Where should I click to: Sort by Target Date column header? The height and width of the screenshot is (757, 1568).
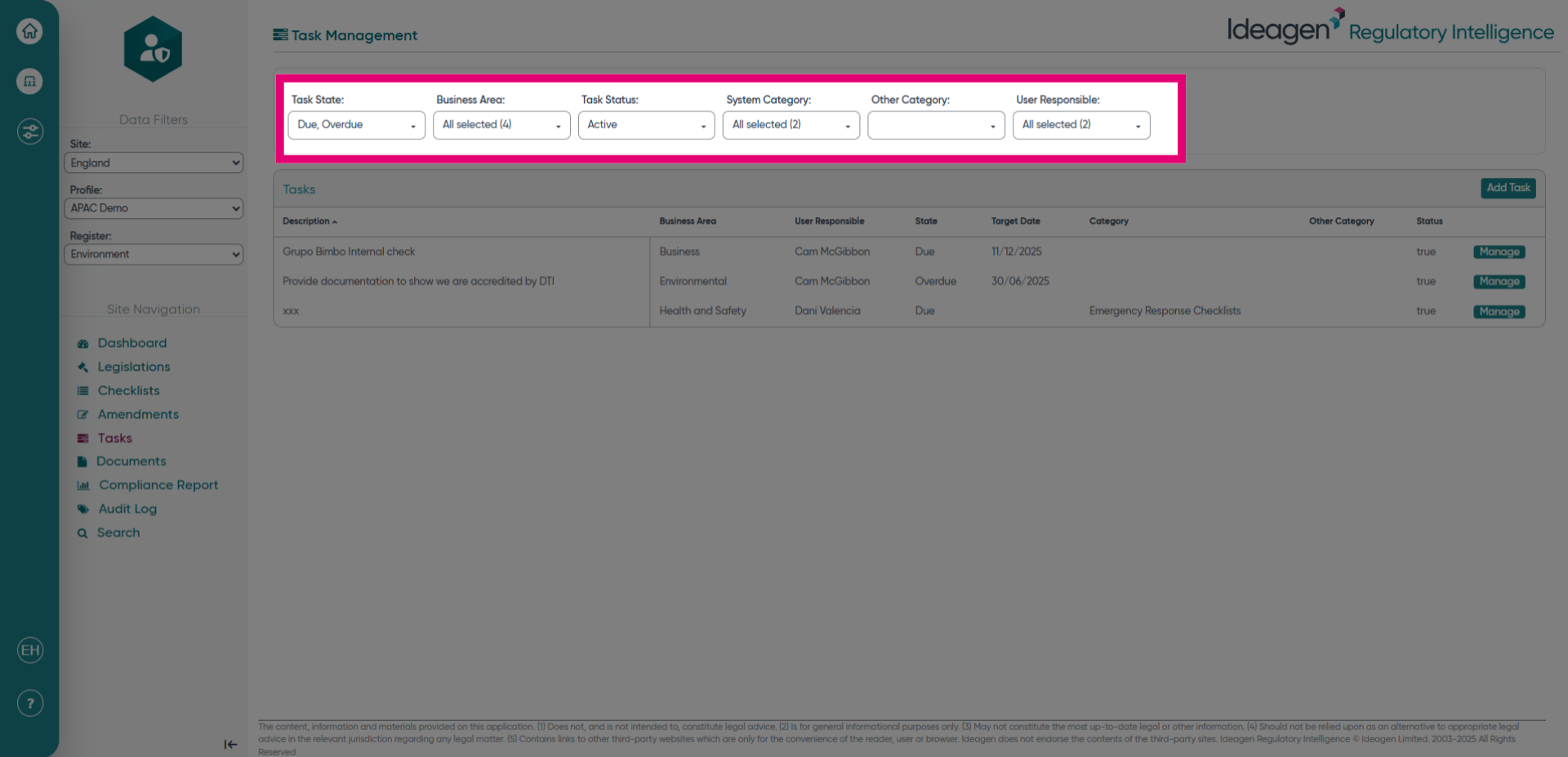[1015, 221]
